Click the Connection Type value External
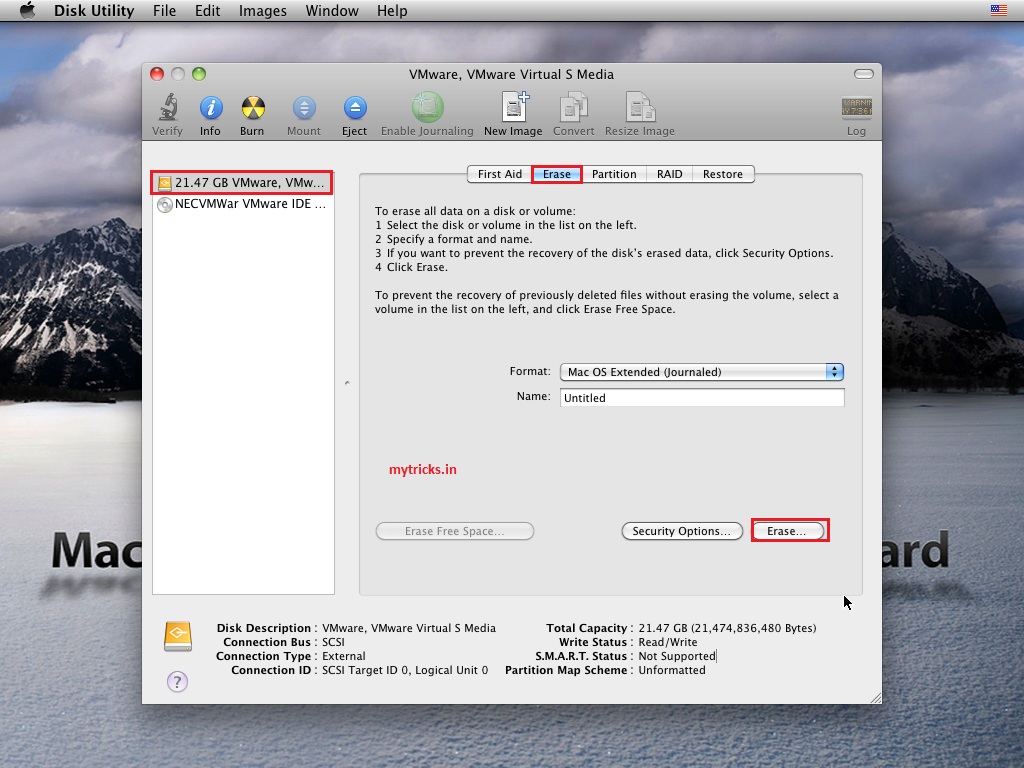Screen dimensions: 1024x768 [x=344, y=656]
